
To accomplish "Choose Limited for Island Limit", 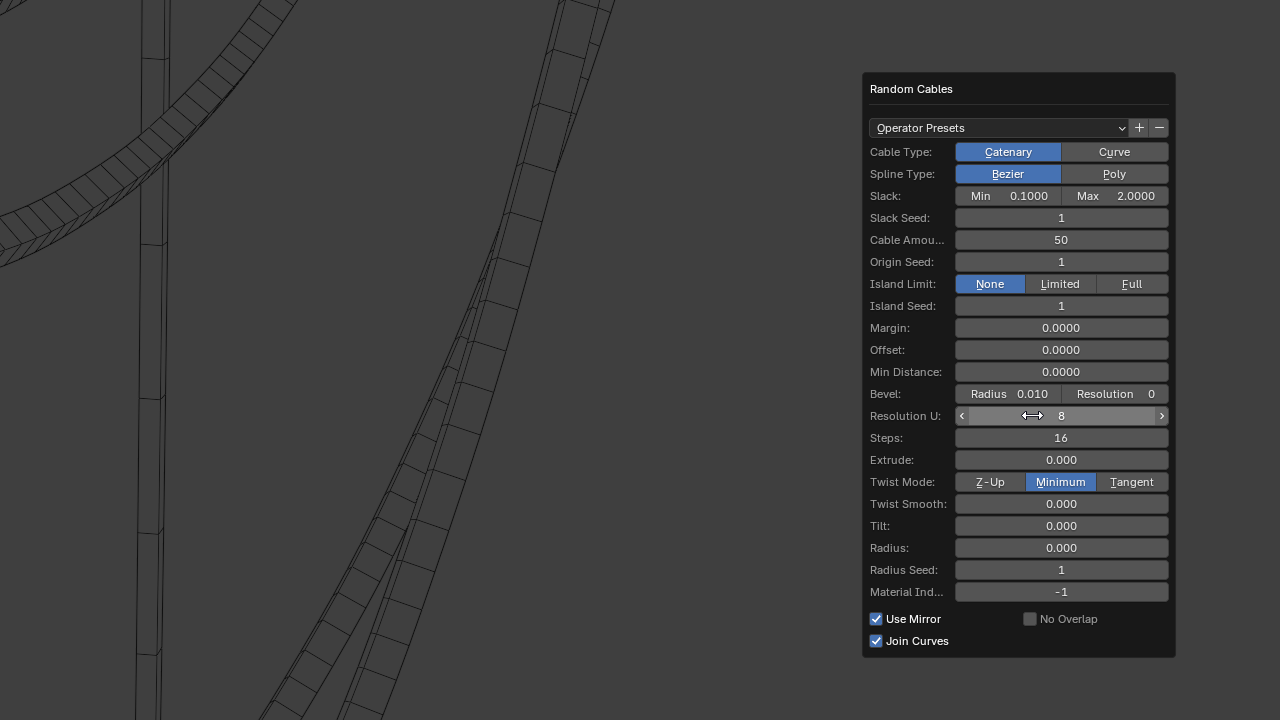I will pos(1060,284).
